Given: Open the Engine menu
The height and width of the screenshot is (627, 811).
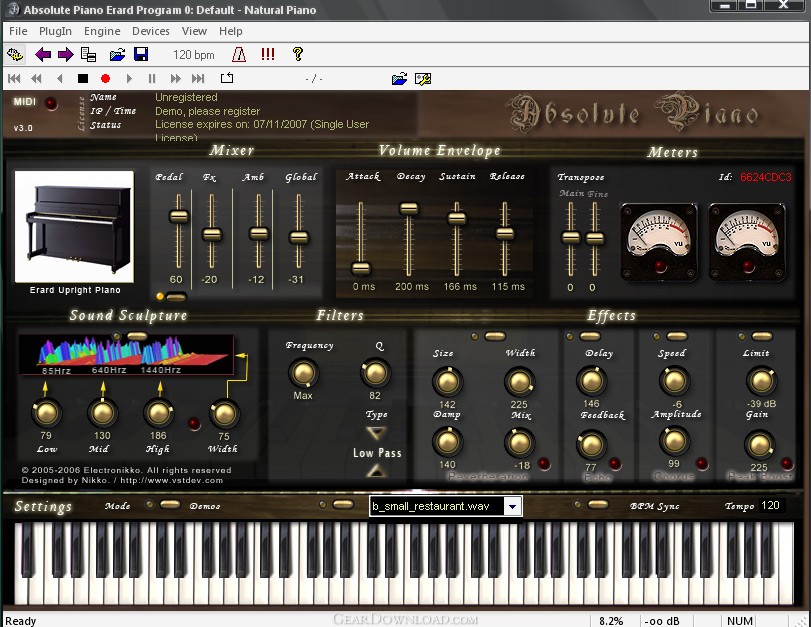Looking at the screenshot, I should click(x=102, y=31).
